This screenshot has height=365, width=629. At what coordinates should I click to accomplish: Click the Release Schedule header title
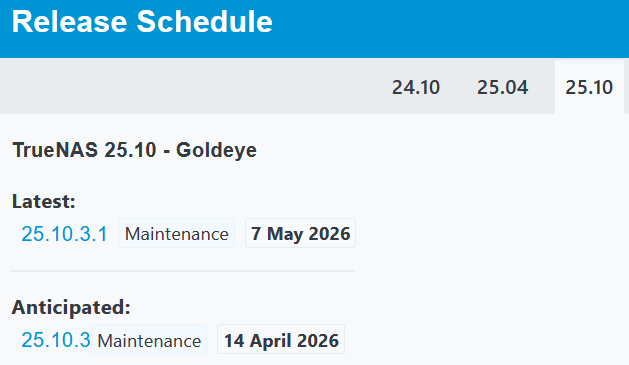click(x=142, y=21)
